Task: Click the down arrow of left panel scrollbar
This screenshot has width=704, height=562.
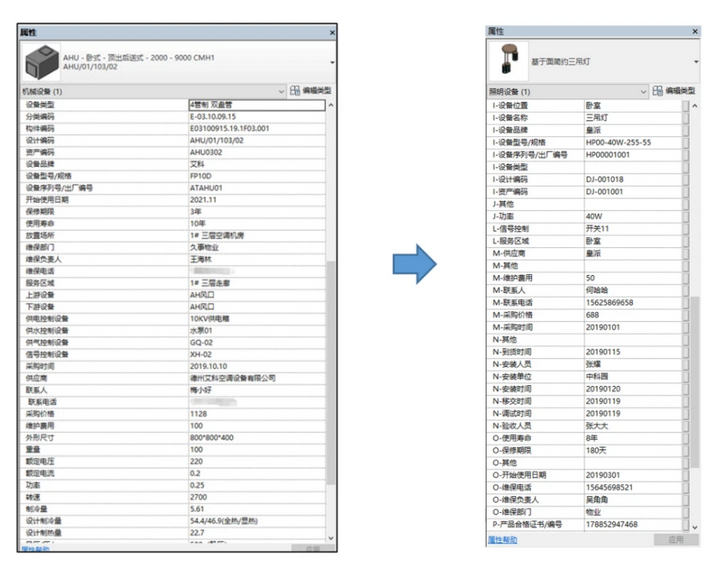Action: pyautogui.click(x=331, y=538)
